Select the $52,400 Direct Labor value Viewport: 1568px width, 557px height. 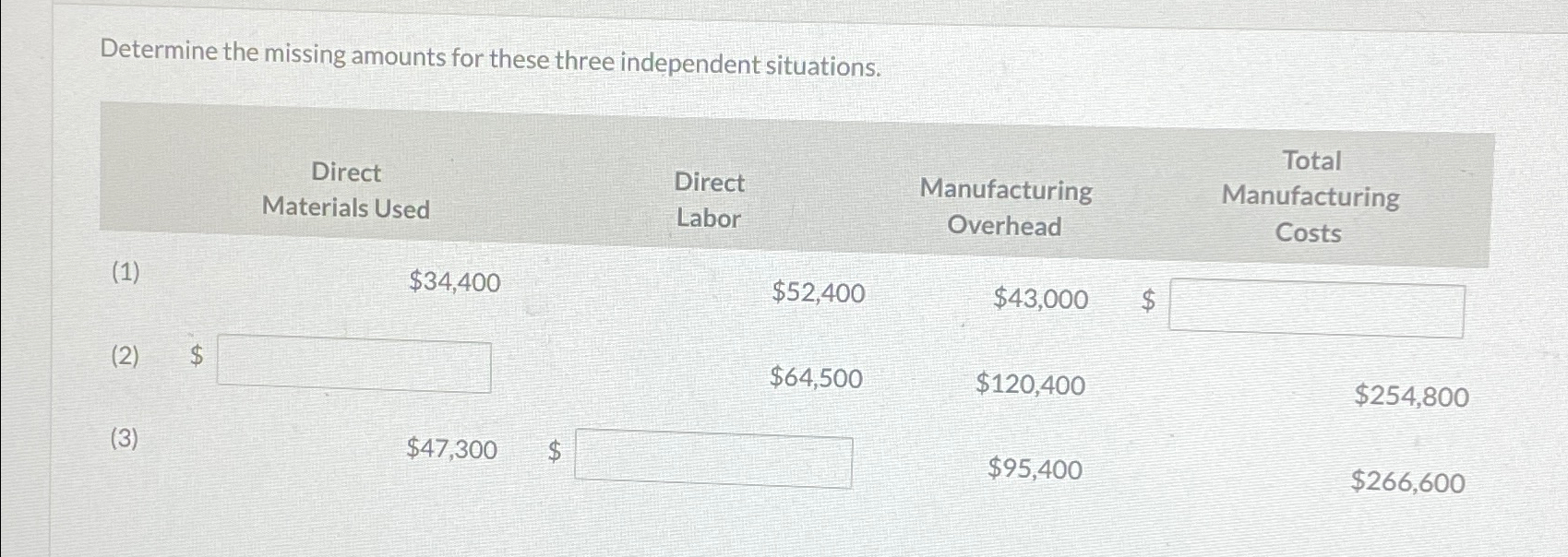click(x=818, y=293)
